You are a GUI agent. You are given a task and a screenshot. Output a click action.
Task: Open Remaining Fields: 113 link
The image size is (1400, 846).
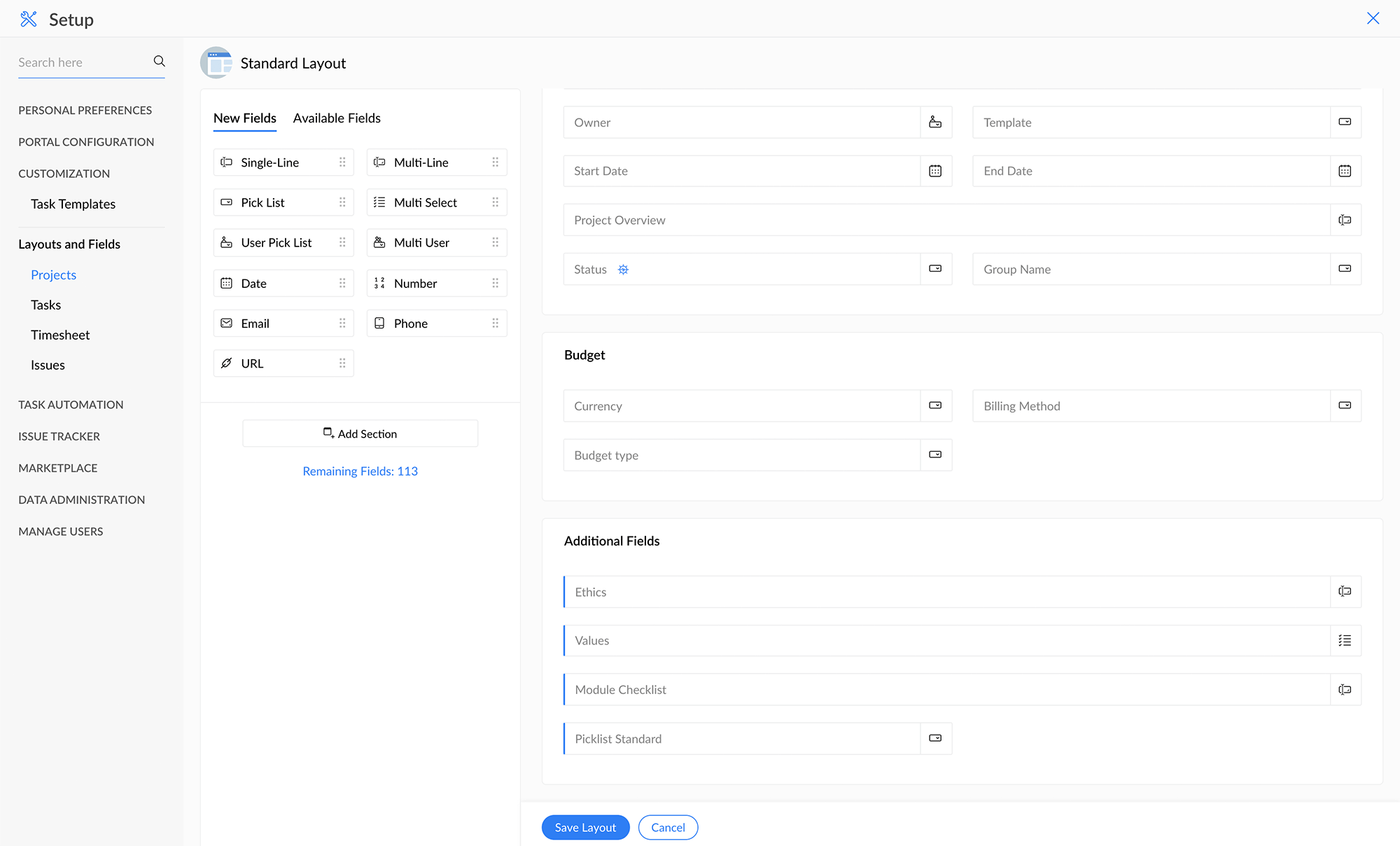(360, 471)
